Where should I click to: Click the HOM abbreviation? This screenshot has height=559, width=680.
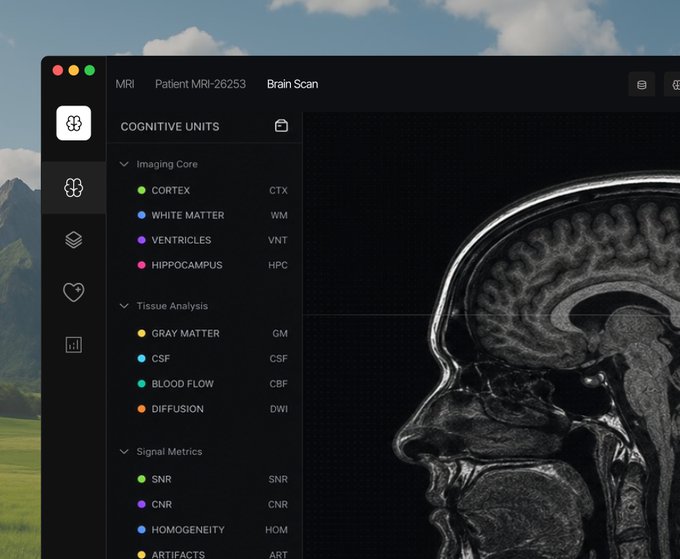276,530
